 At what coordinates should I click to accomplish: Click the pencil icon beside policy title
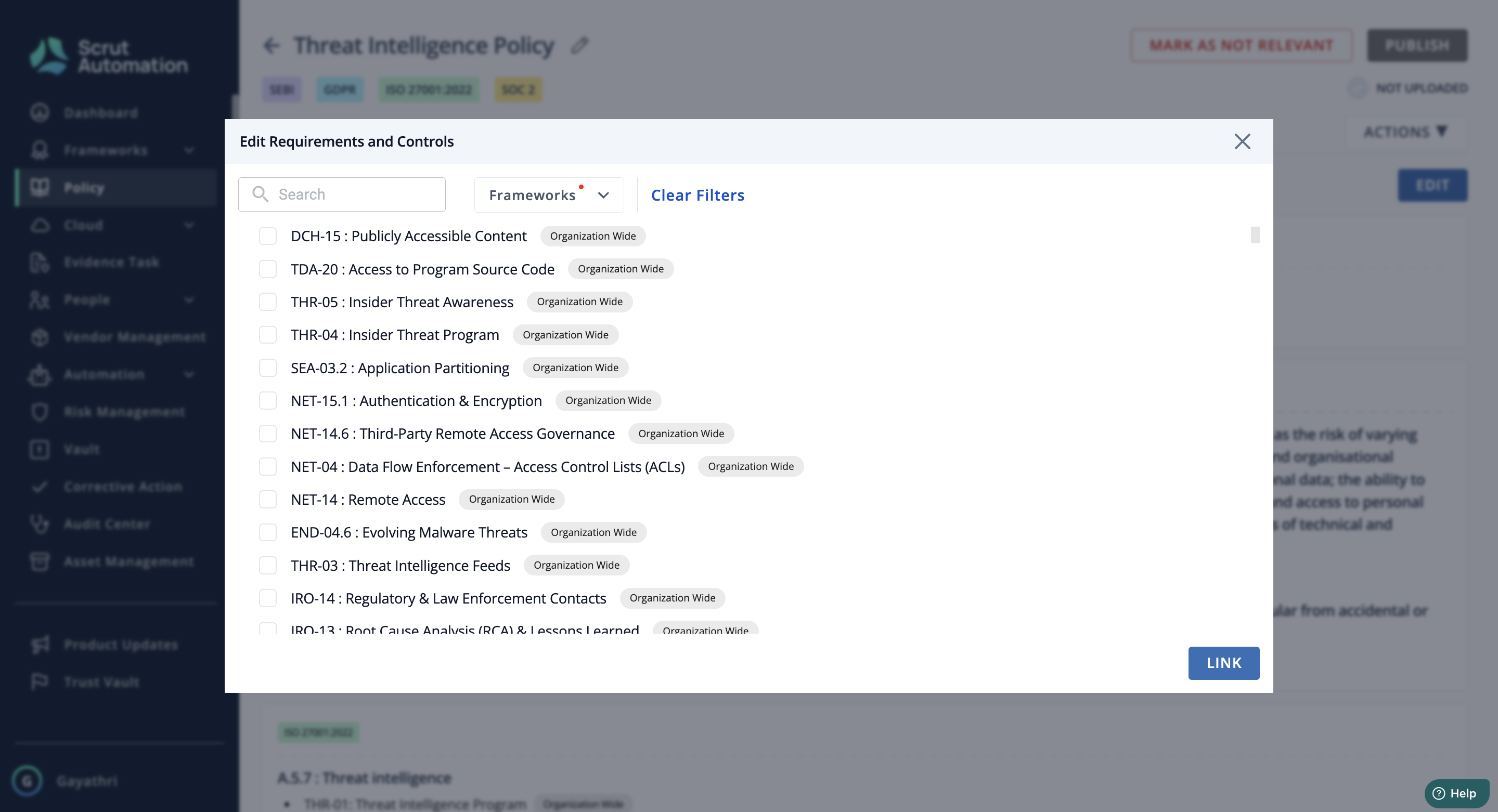click(x=579, y=45)
